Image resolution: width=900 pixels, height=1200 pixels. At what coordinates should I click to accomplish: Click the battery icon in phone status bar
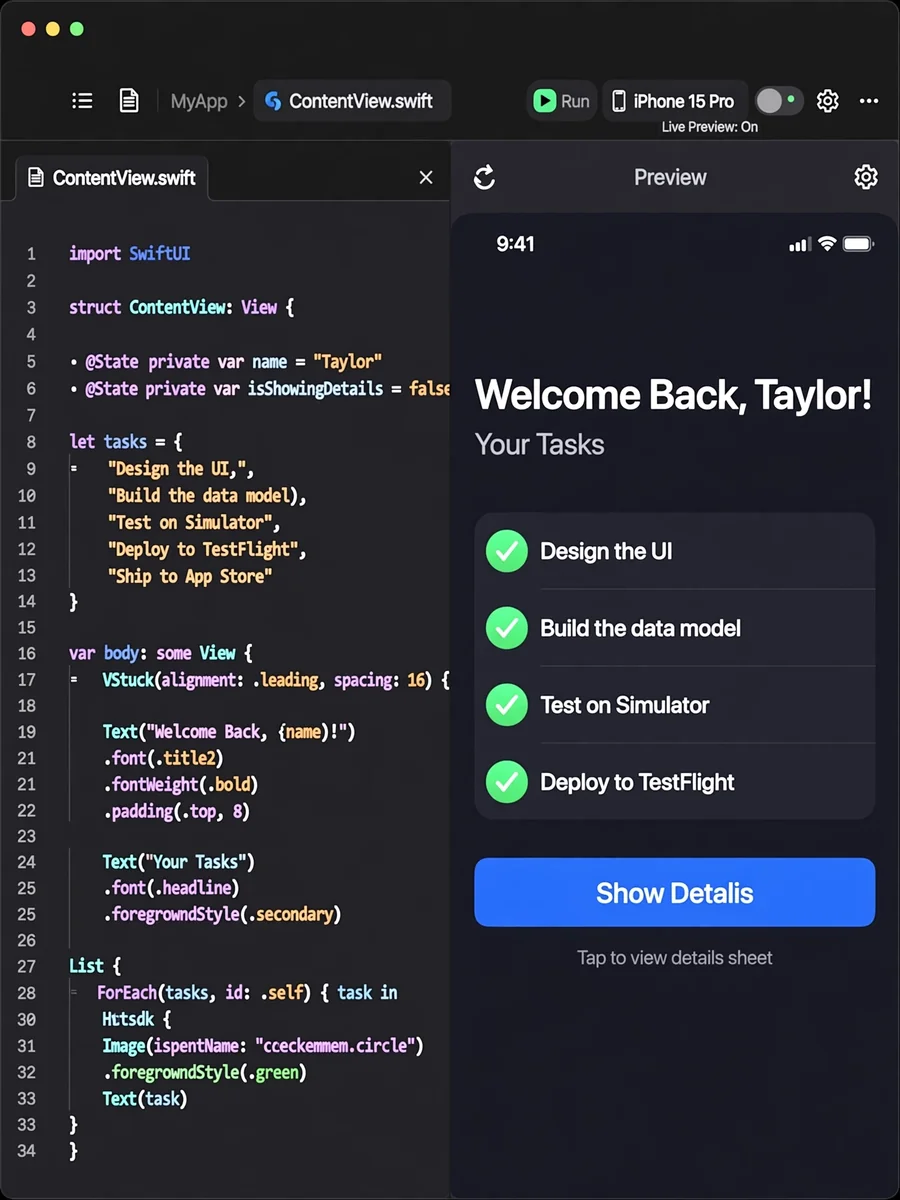coord(859,244)
